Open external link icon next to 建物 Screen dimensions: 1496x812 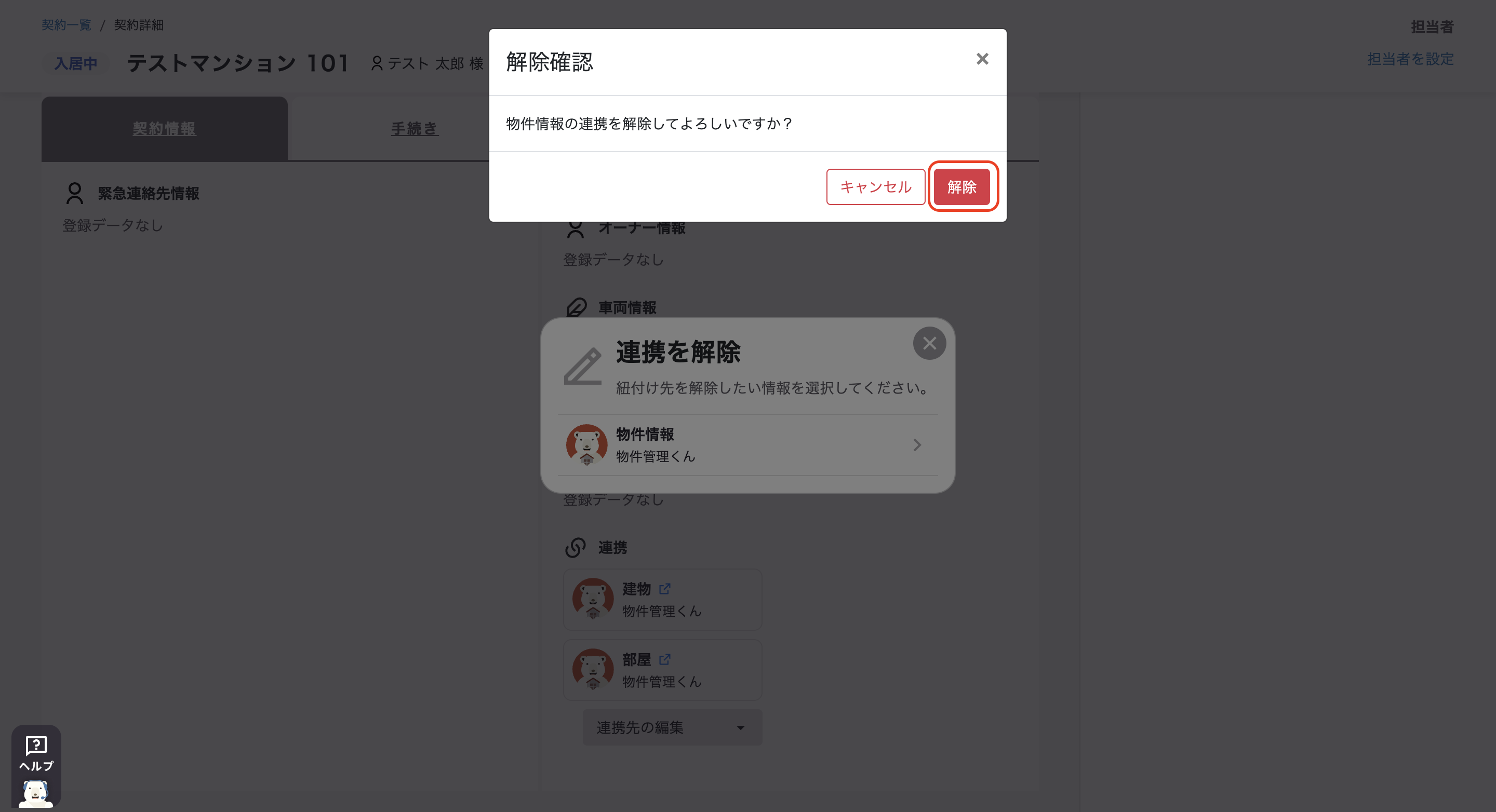pos(665,589)
